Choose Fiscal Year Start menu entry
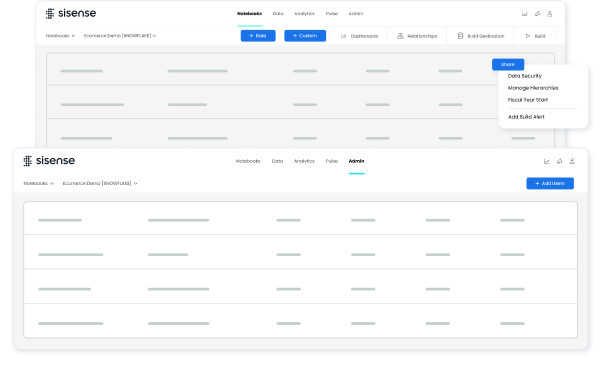The width and height of the screenshot is (601, 367). point(528,100)
